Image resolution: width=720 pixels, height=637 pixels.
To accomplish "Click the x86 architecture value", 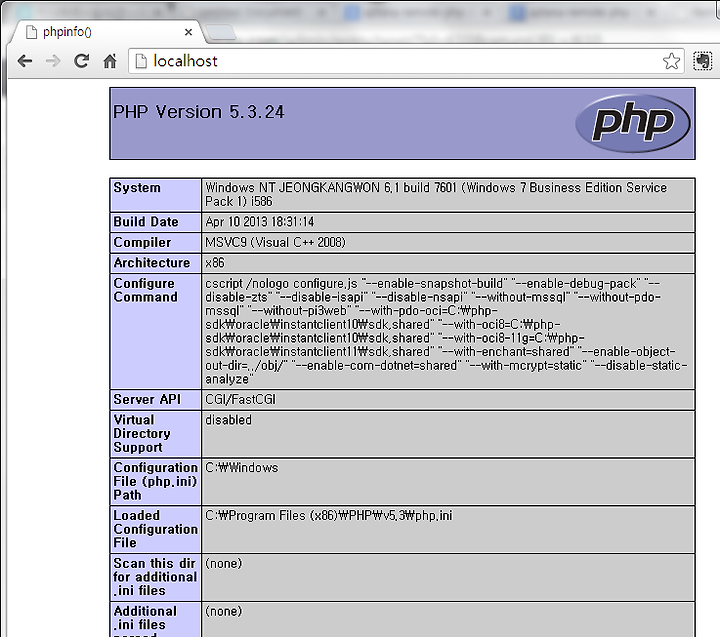I will [215, 263].
